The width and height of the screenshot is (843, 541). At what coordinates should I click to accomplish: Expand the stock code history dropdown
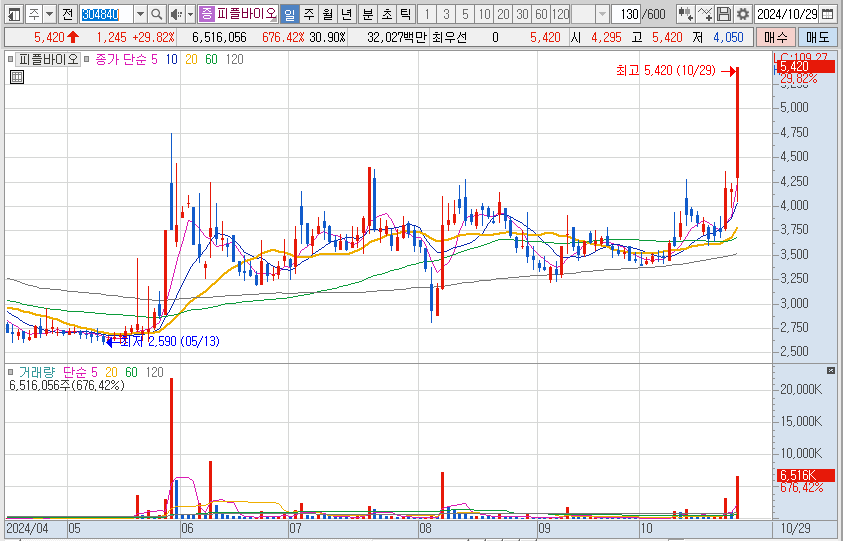(x=140, y=14)
